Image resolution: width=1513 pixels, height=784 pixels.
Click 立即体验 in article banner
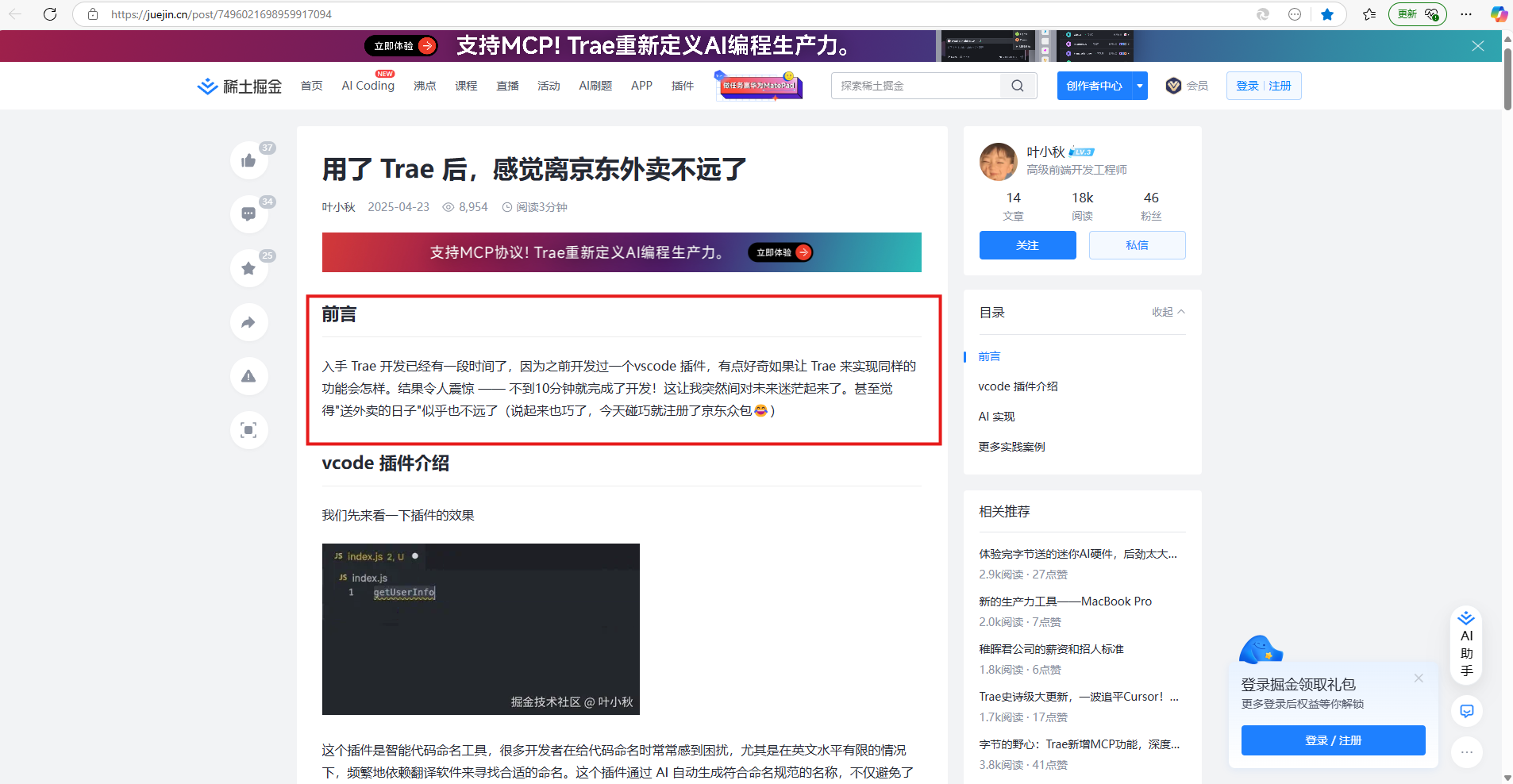[x=780, y=252]
